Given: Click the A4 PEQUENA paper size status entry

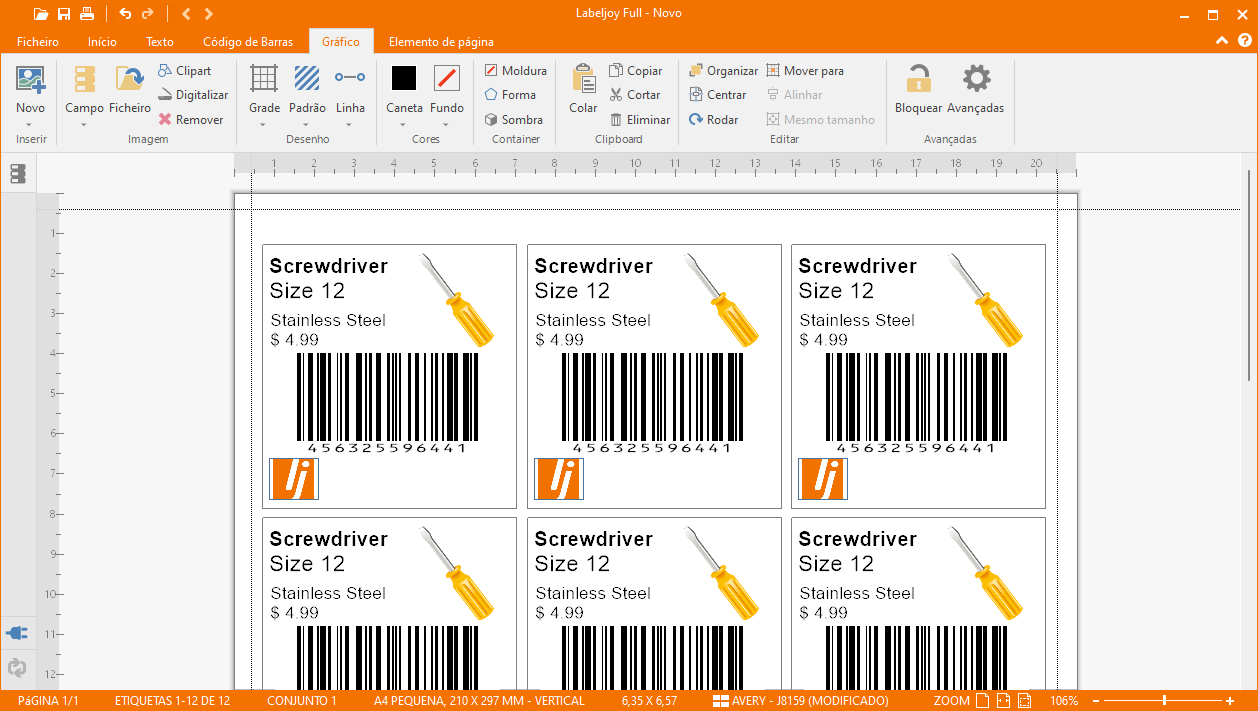Looking at the screenshot, I should [479, 701].
